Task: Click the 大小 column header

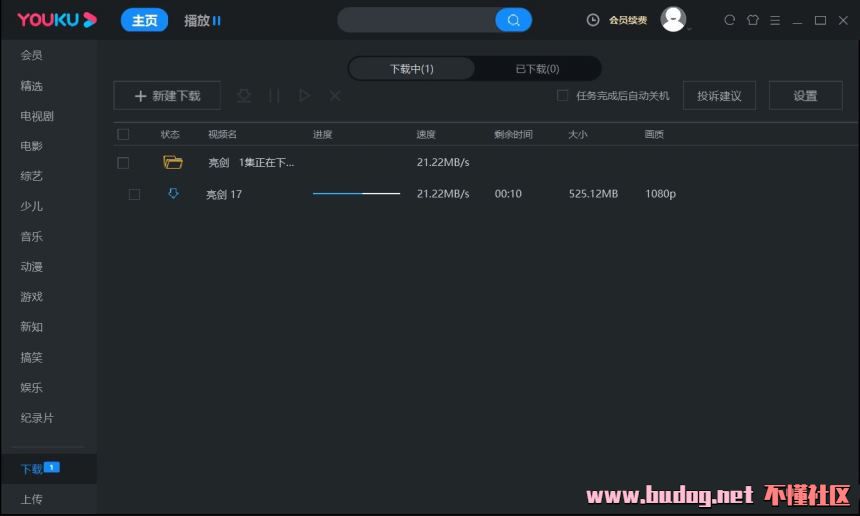Action: (578, 134)
